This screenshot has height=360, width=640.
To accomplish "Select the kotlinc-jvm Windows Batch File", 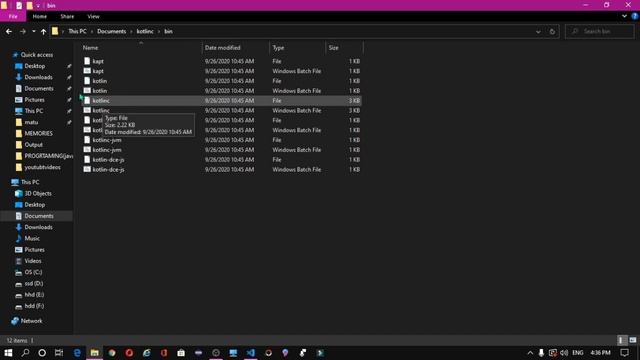I will 222,150.
